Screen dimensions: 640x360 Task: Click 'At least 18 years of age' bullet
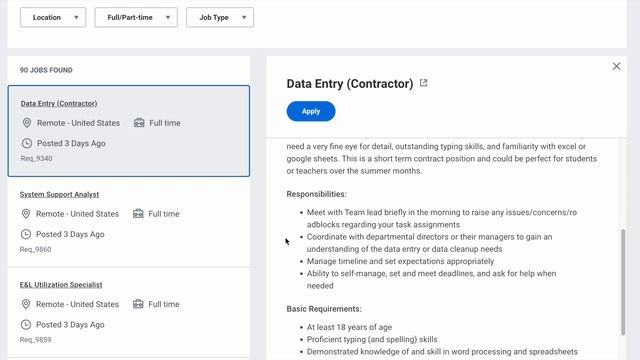(x=349, y=327)
